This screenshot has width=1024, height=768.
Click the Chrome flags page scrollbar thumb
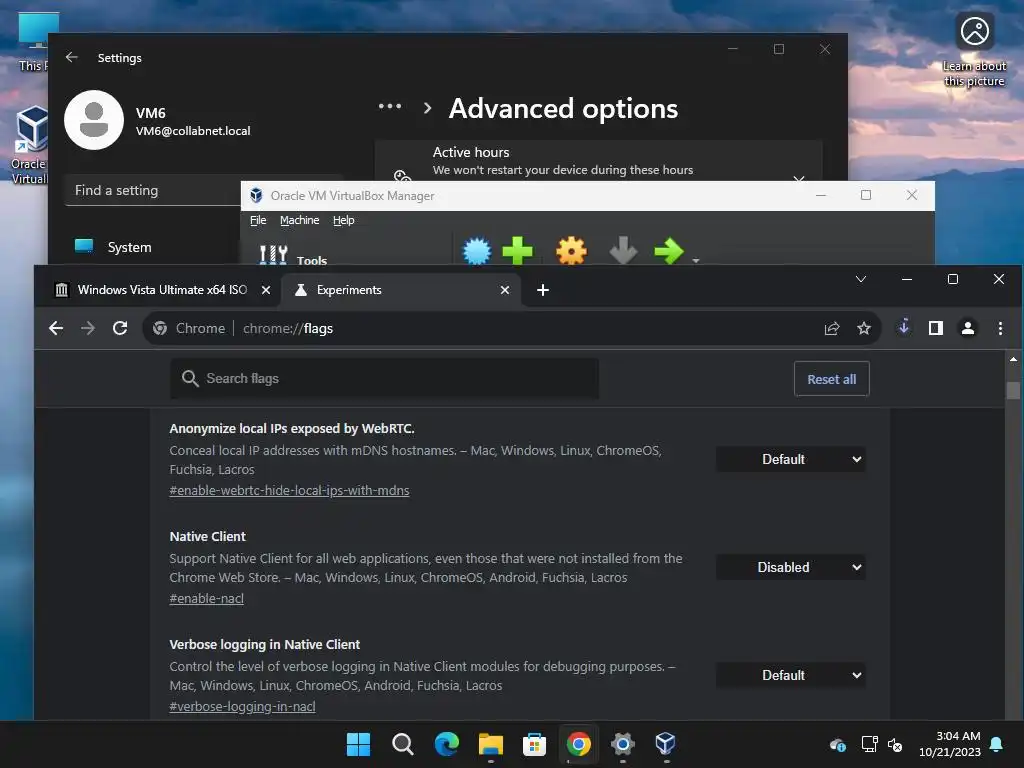1013,391
